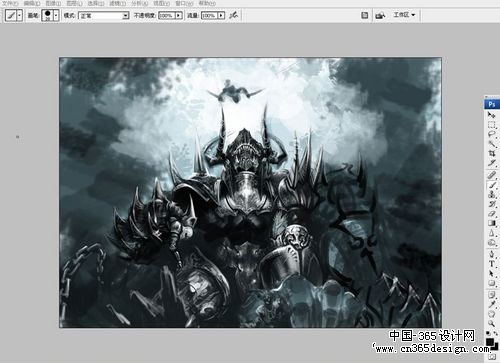Open Adobe Bridge from options bar
Screen dimensions: 500x363
point(380,15)
